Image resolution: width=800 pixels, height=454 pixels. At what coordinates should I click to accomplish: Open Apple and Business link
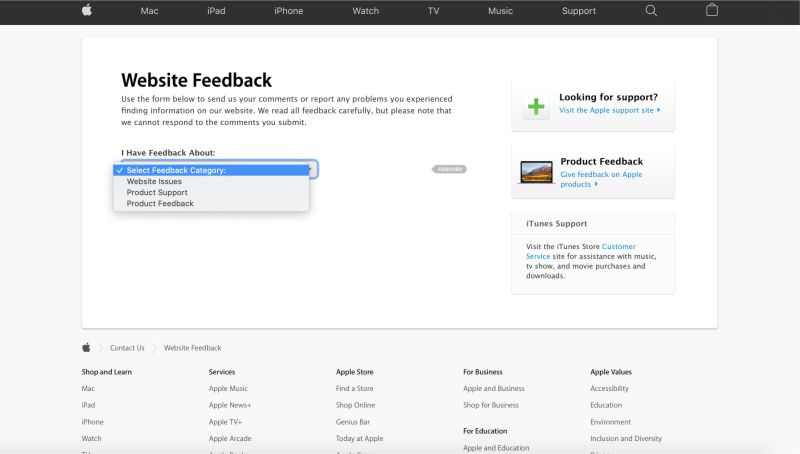(494, 389)
